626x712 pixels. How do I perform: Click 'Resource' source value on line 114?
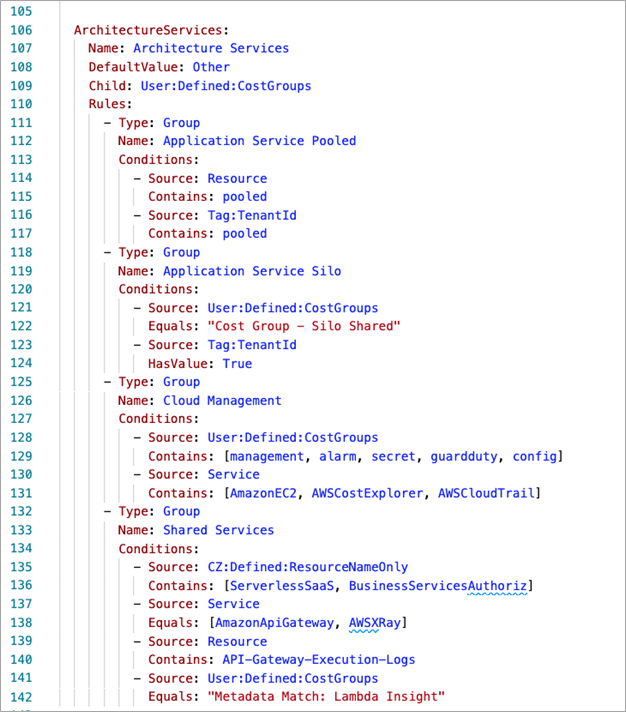237,178
